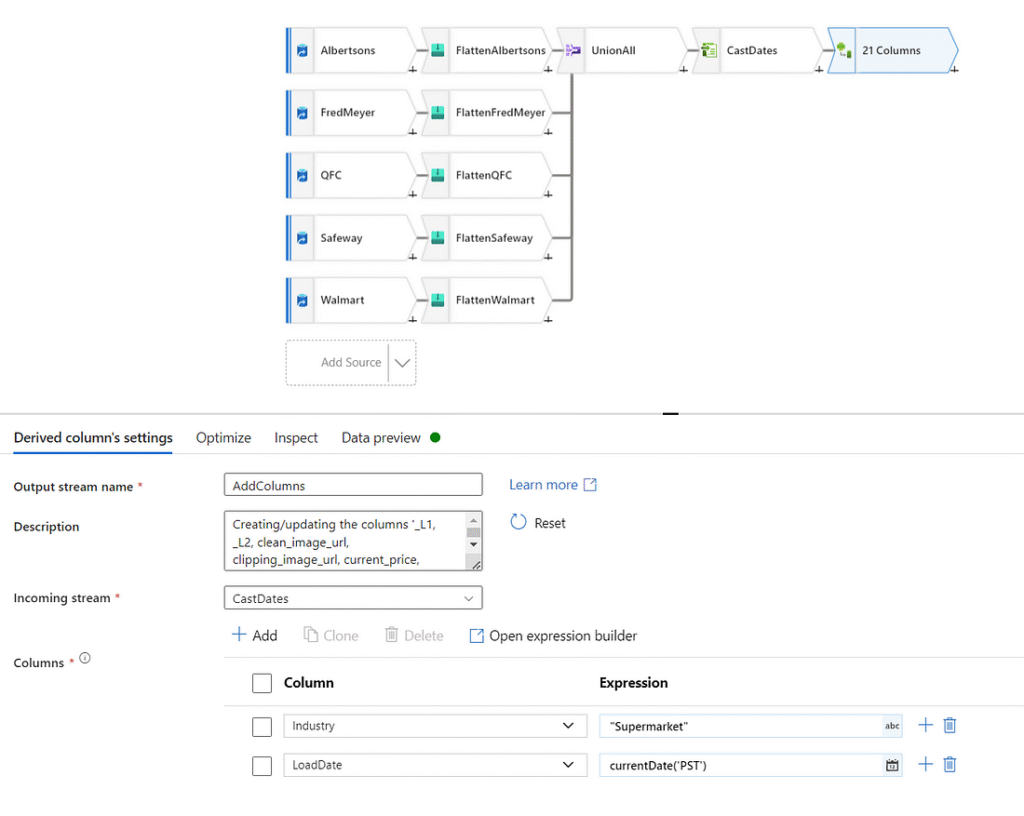The width and height of the screenshot is (1024, 816).
Task: Select the FlattenSafeway node label
Action: pyautogui.click(x=494, y=238)
